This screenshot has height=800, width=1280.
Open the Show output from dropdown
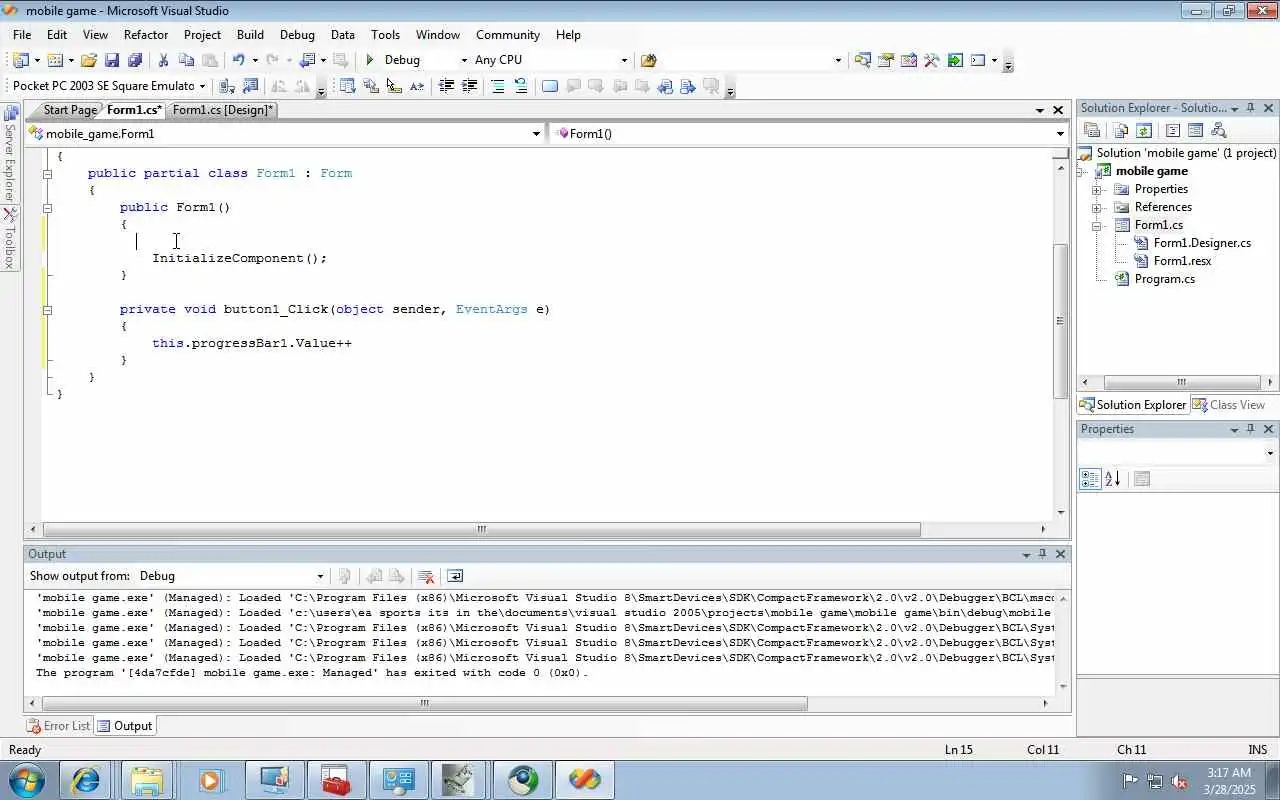pyautogui.click(x=320, y=576)
